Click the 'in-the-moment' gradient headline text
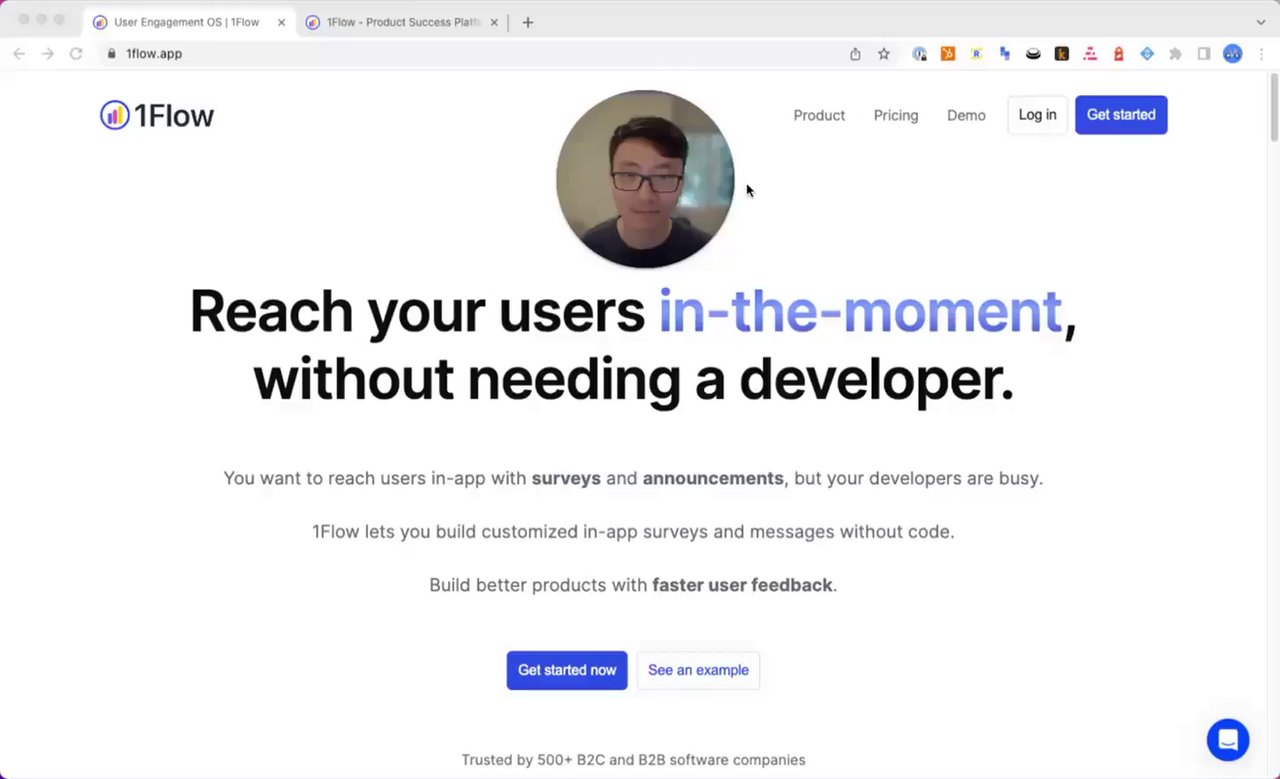This screenshot has width=1280, height=779. (x=860, y=311)
